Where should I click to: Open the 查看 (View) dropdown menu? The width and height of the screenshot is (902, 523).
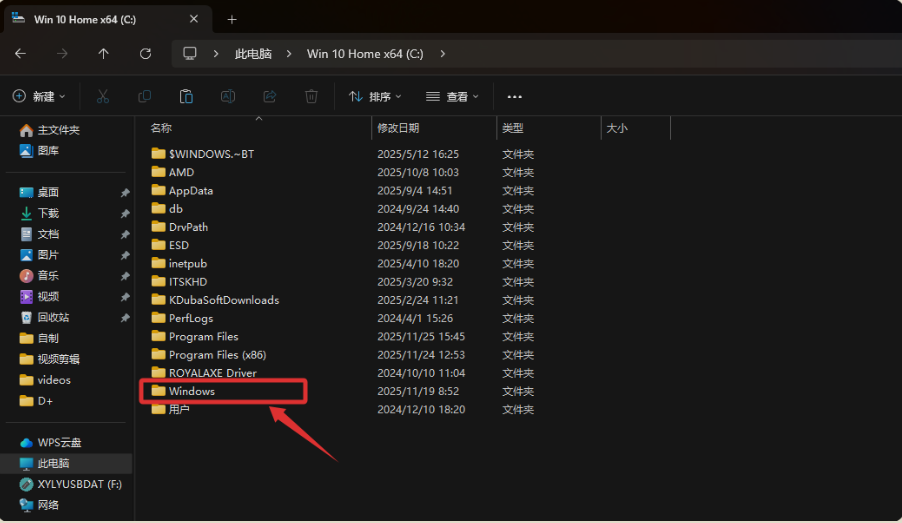[x=452, y=97]
